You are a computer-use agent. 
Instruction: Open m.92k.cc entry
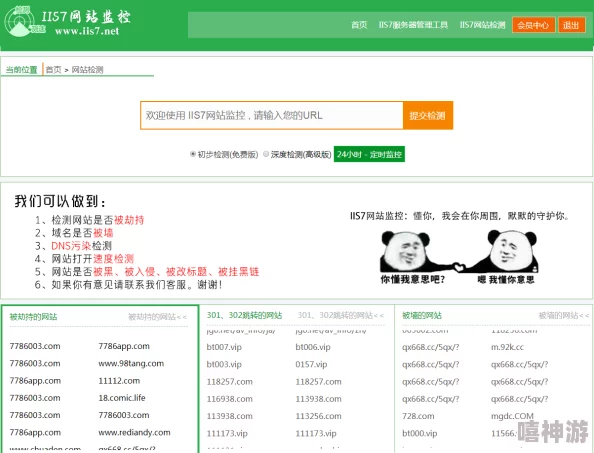tap(507, 347)
